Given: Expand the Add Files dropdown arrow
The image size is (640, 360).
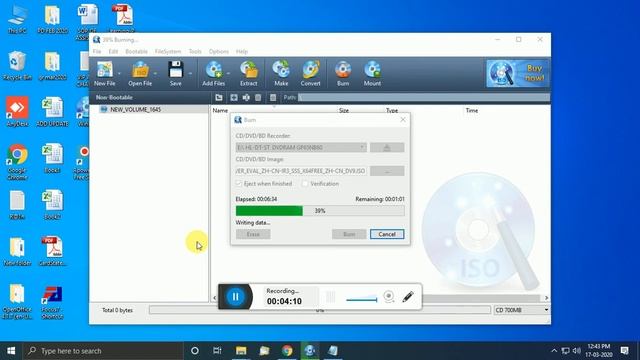Looking at the screenshot, I should (228, 73).
